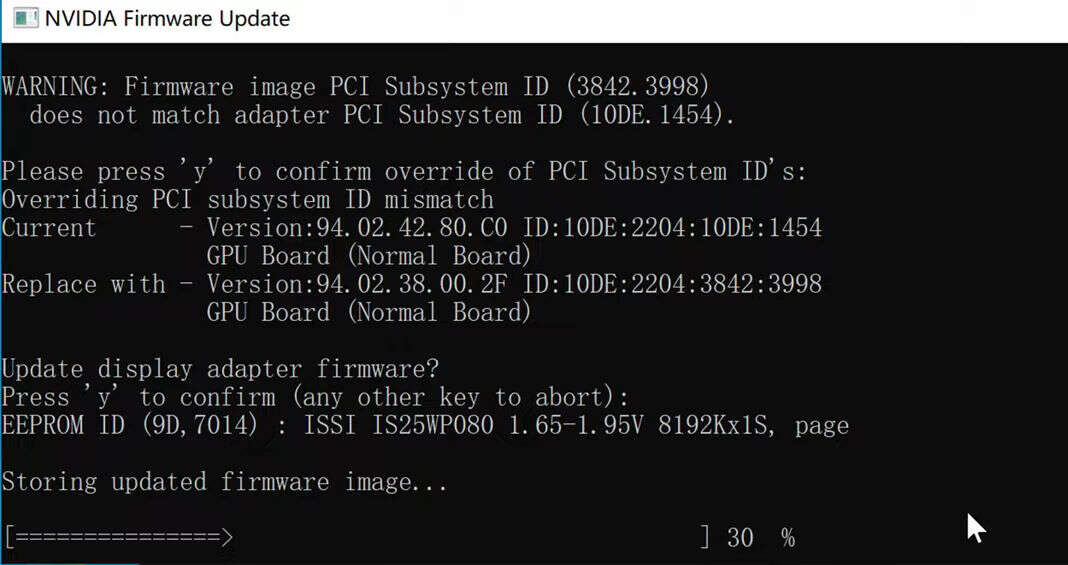
Task: Click the Update display adapter firmware? prompt
Action: point(220,370)
